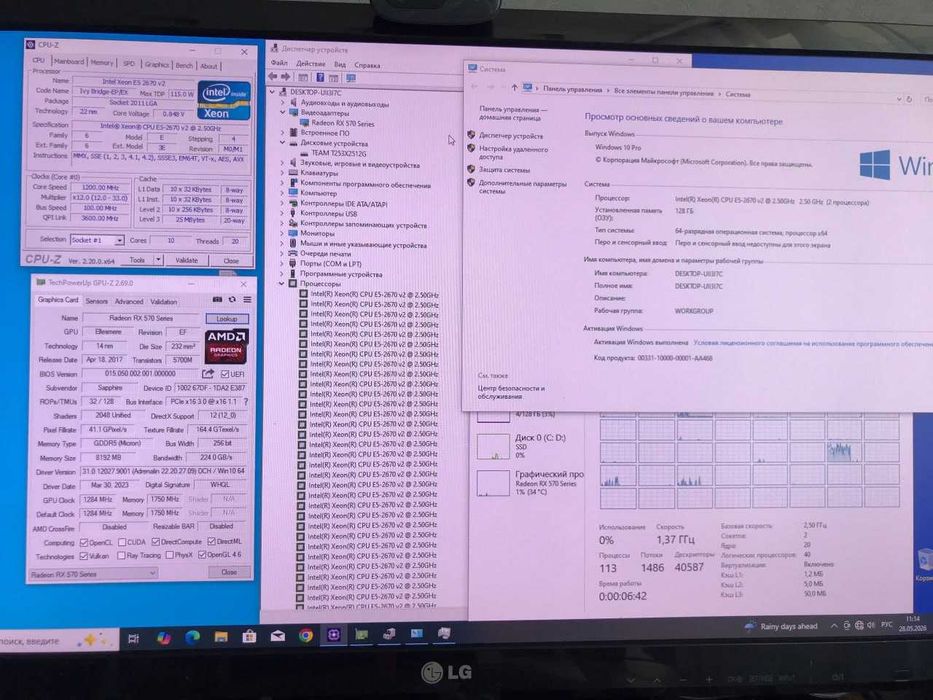Click the blue help icon in Device Manager toolbar

320,77
